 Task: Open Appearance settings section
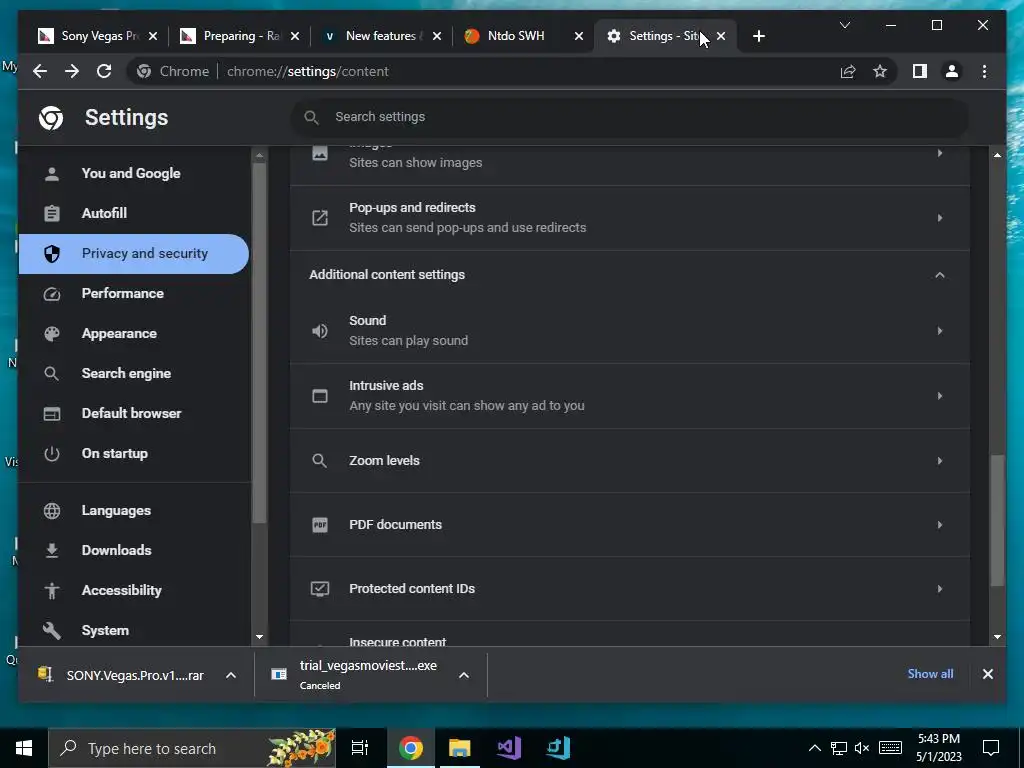click(x=134, y=334)
